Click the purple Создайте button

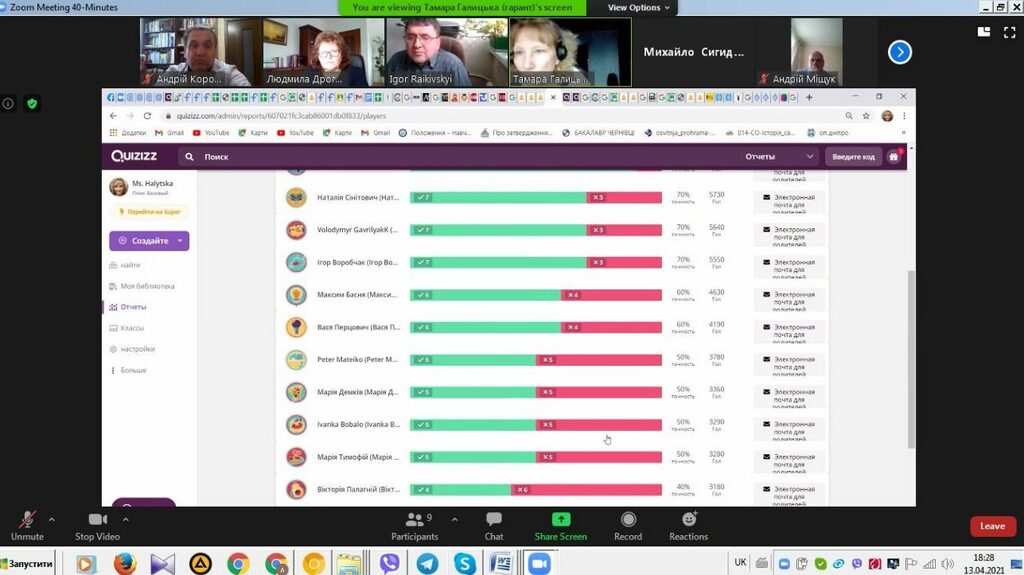click(x=148, y=241)
